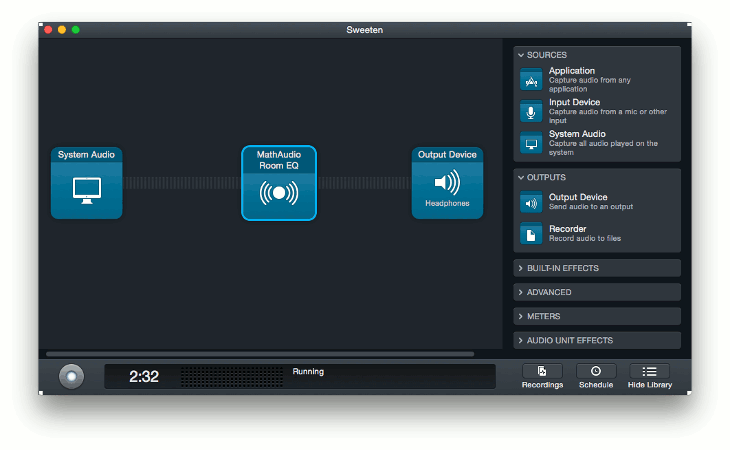
Task: Click the 'Input Device' source title text
Action: [575, 102]
